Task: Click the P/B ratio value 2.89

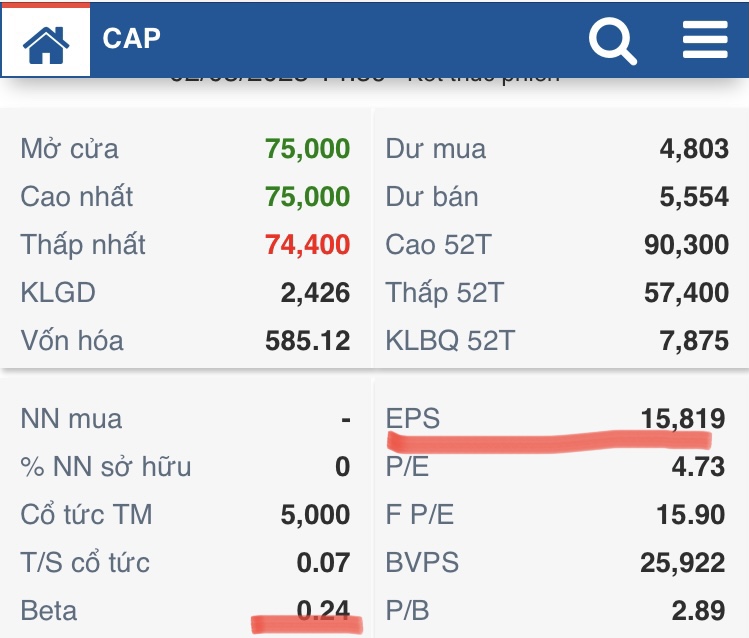Action: [697, 610]
